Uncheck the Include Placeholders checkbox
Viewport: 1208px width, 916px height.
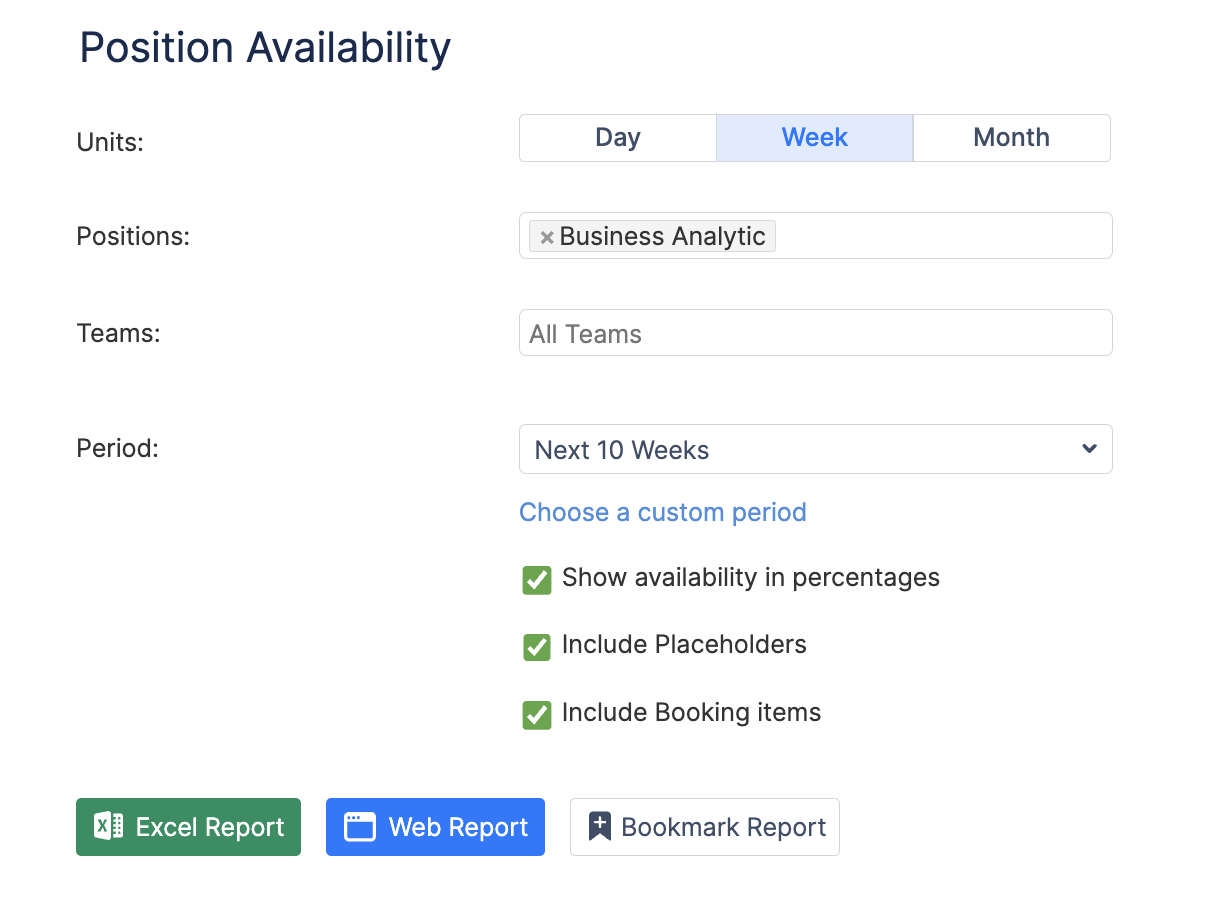pos(537,647)
